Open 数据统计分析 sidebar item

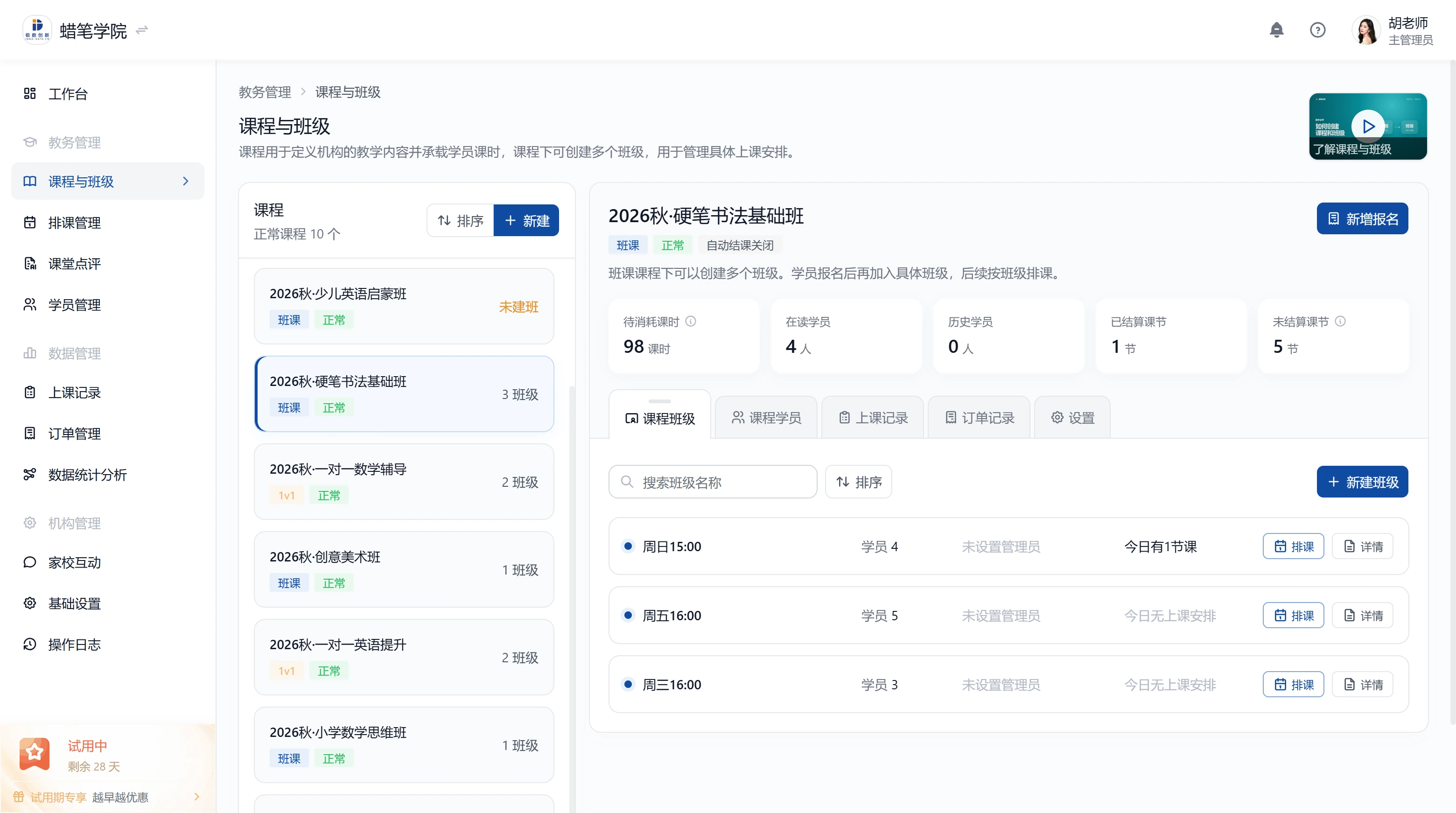click(x=107, y=475)
